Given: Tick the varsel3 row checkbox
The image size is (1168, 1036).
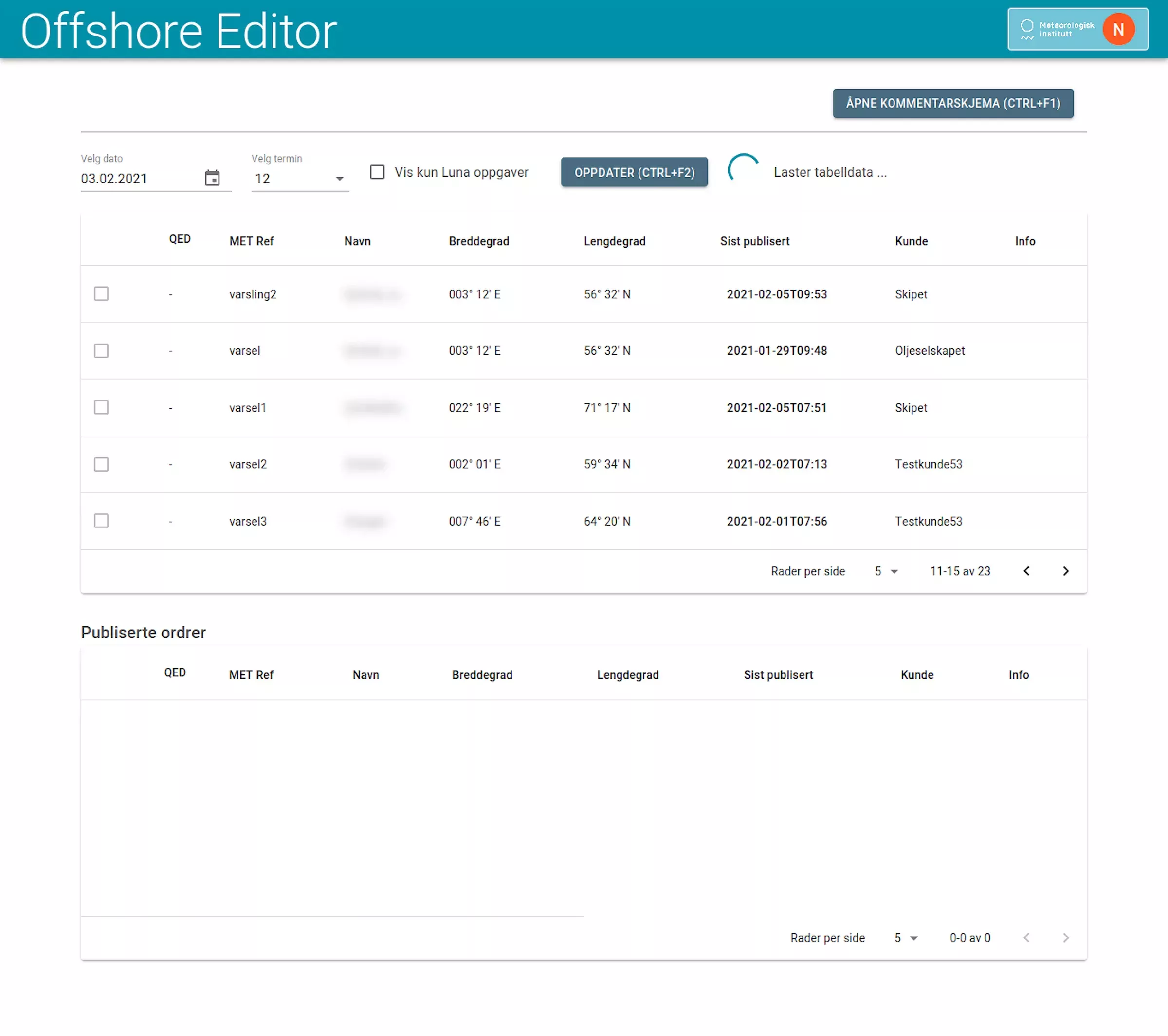Looking at the screenshot, I should point(101,521).
